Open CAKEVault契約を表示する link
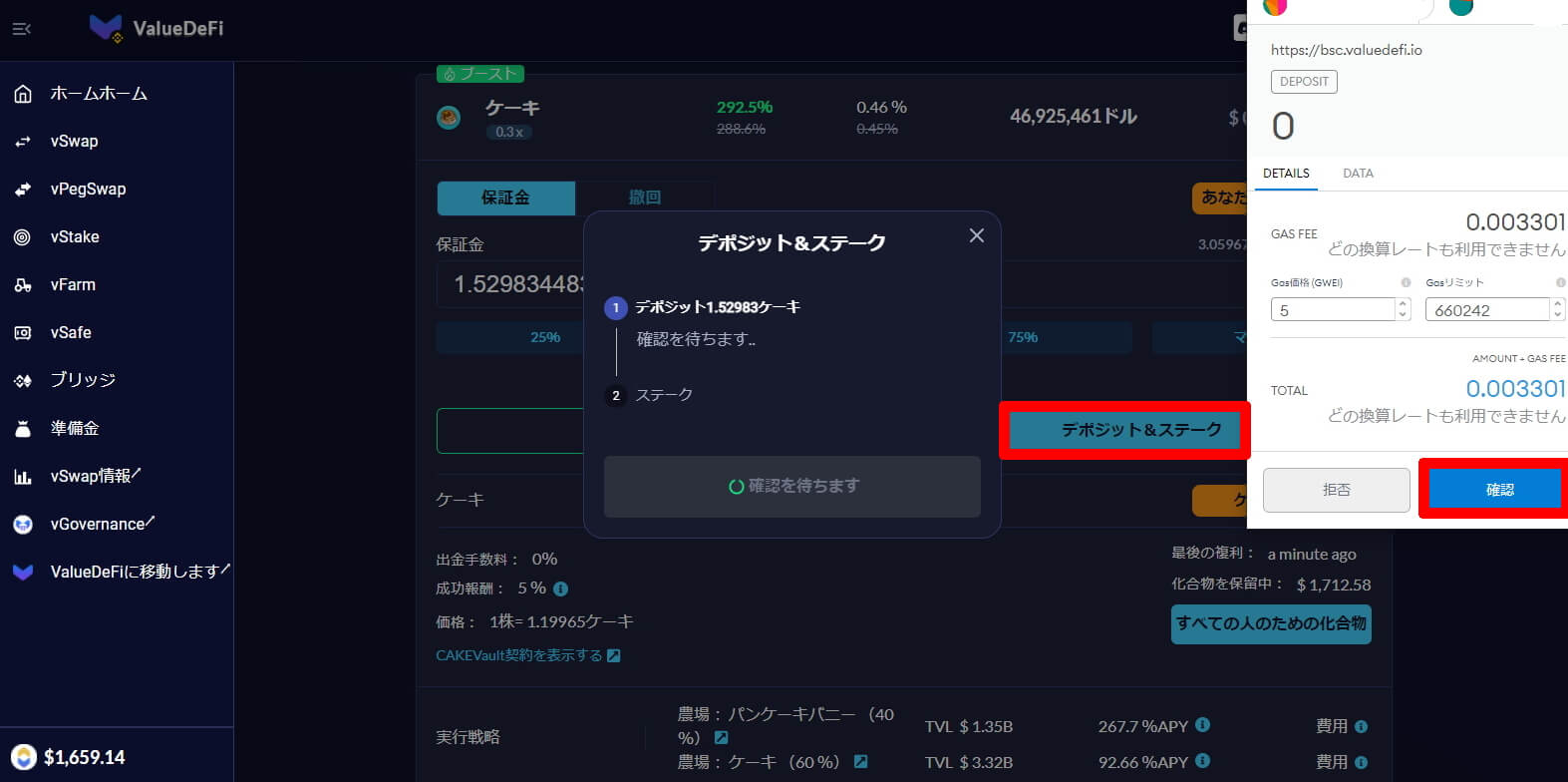The height and width of the screenshot is (782, 1568). [x=528, y=655]
